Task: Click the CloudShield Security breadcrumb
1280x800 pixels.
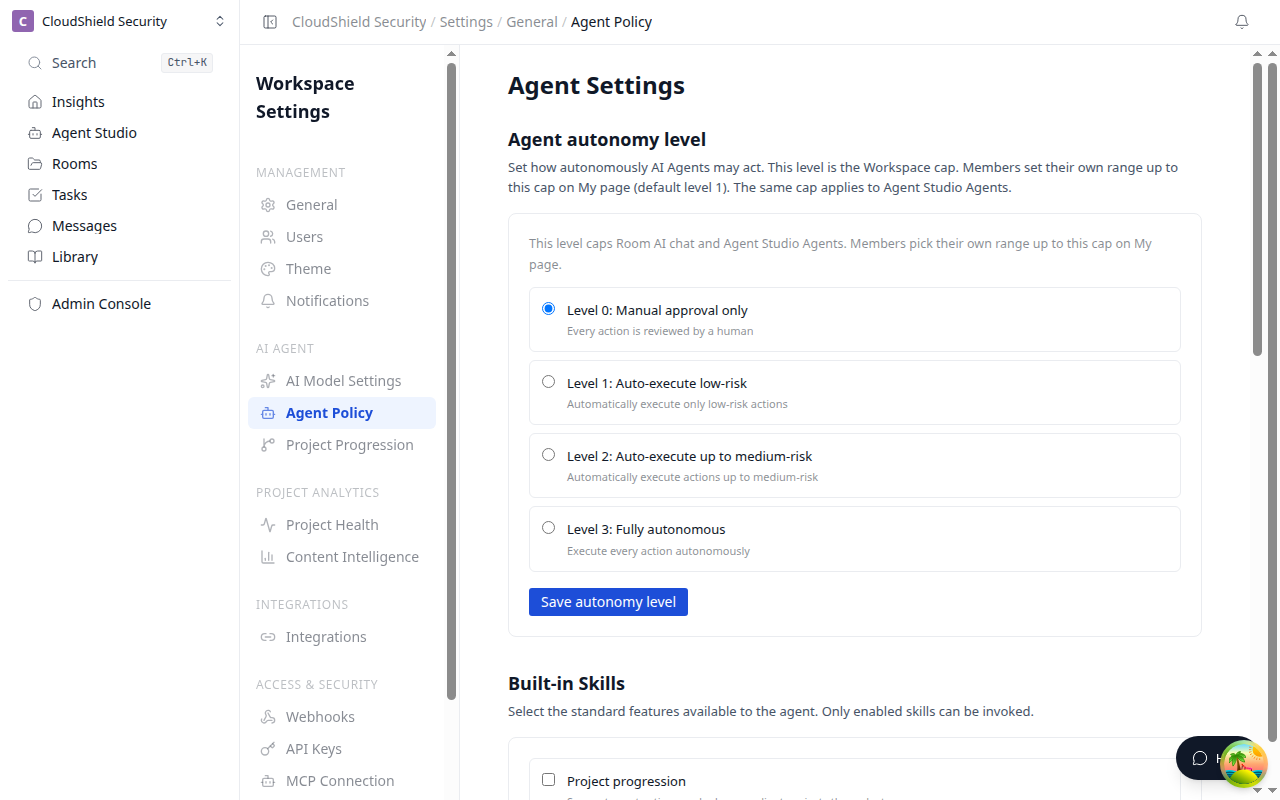Action: click(x=359, y=22)
